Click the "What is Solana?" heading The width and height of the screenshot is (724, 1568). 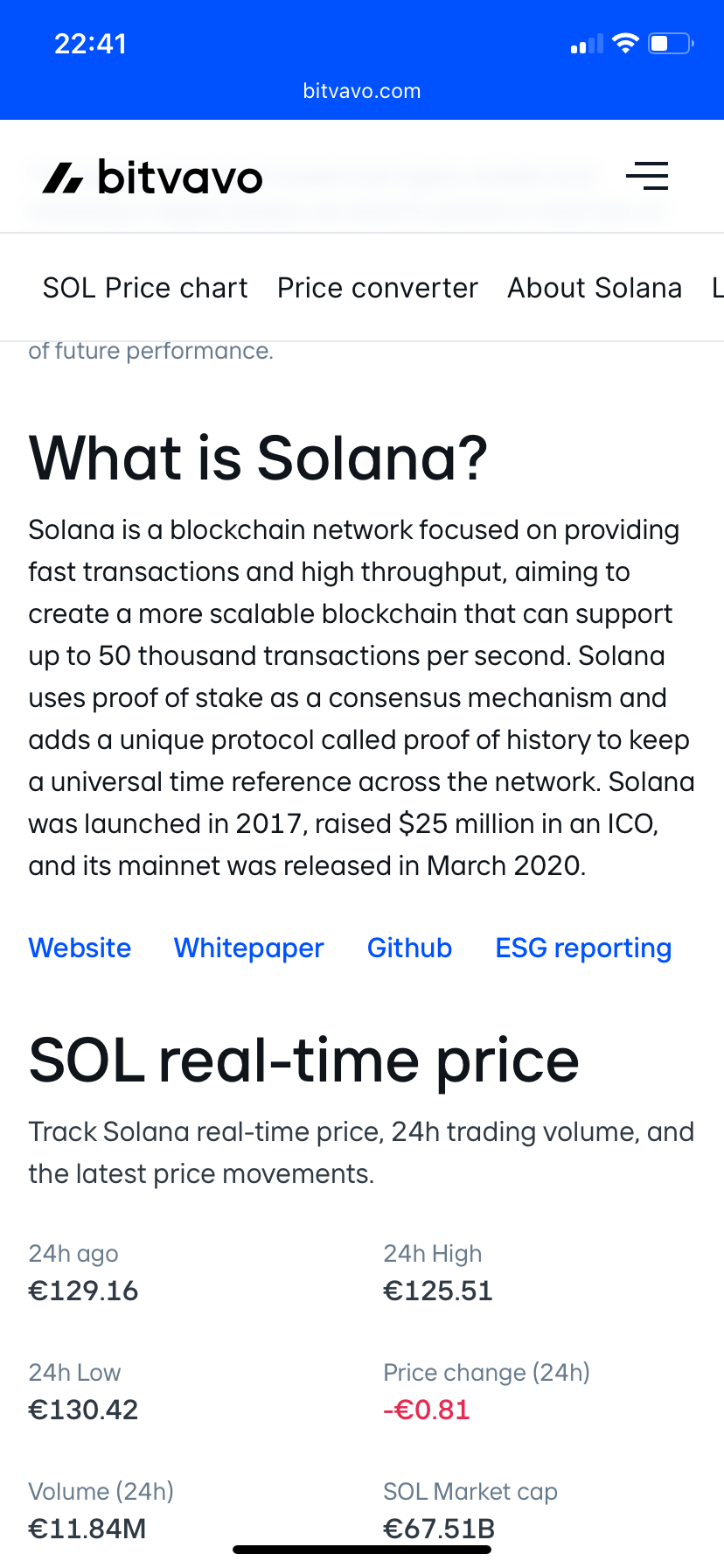coord(258,458)
